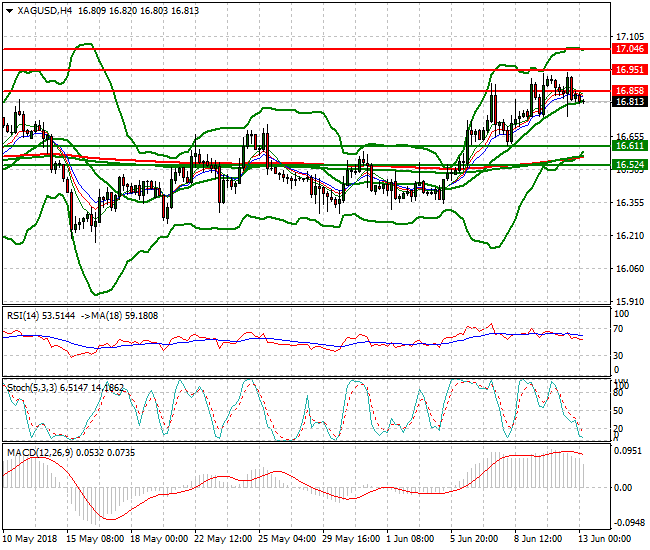Click the 17.105 price scale value
This screenshot has height=550, width=650.
click(x=630, y=37)
